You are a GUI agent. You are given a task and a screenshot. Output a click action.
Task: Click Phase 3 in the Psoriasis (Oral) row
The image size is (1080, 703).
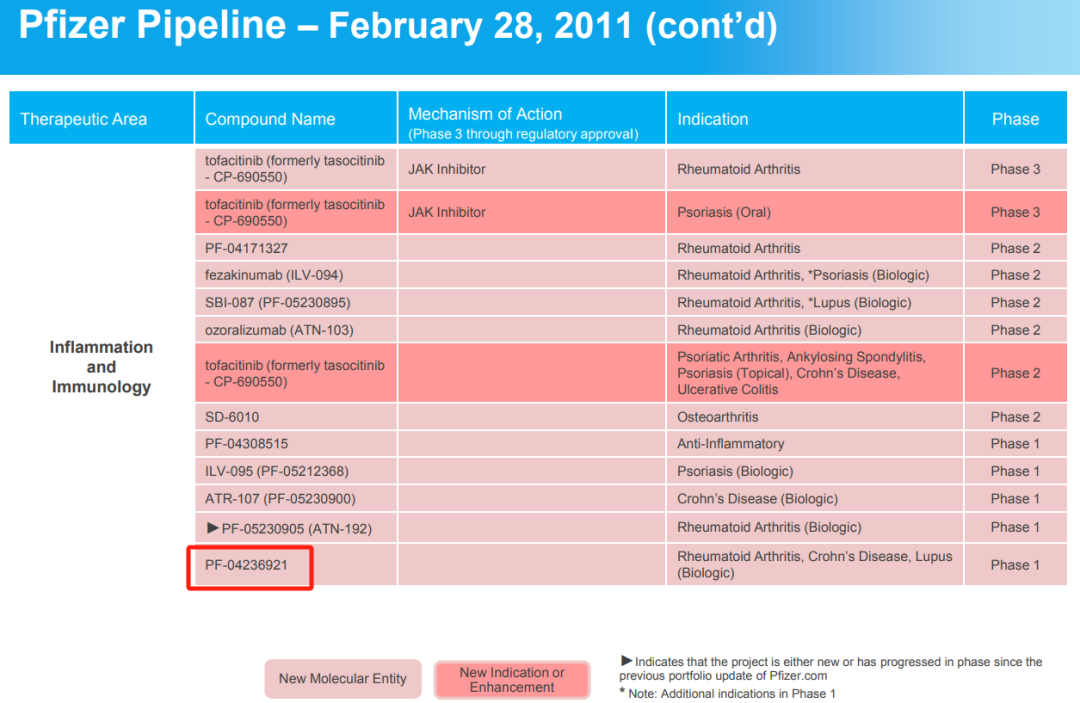point(1015,213)
